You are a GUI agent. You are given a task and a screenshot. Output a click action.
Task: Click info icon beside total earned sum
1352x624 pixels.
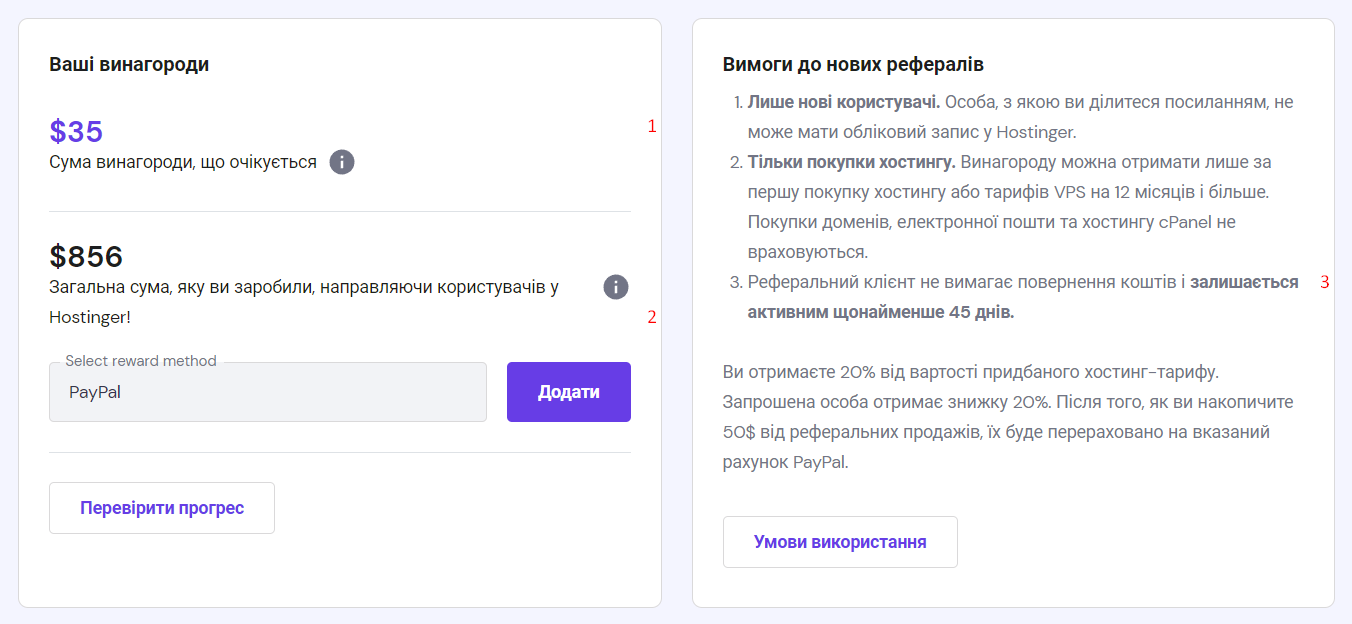pos(616,287)
